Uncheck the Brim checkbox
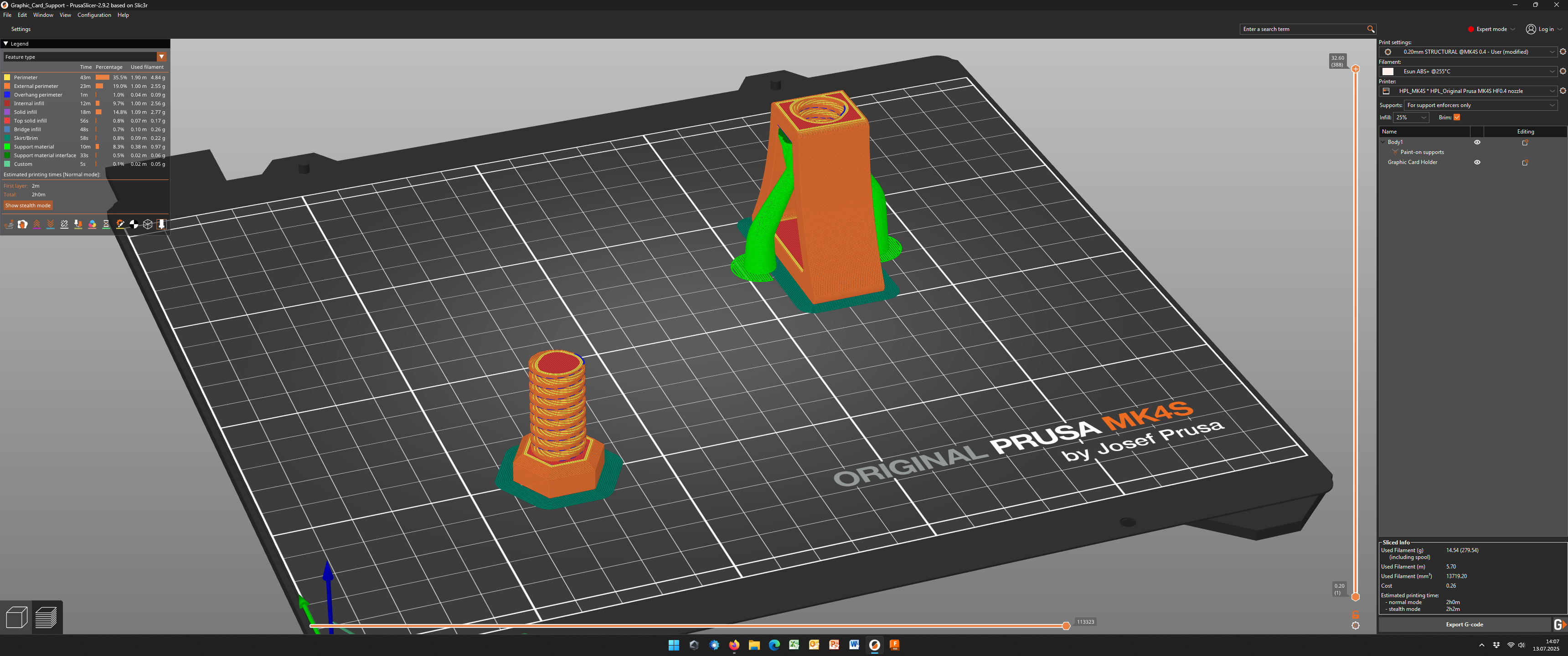Screen dimensions: 1568x656 [x=1457, y=118]
